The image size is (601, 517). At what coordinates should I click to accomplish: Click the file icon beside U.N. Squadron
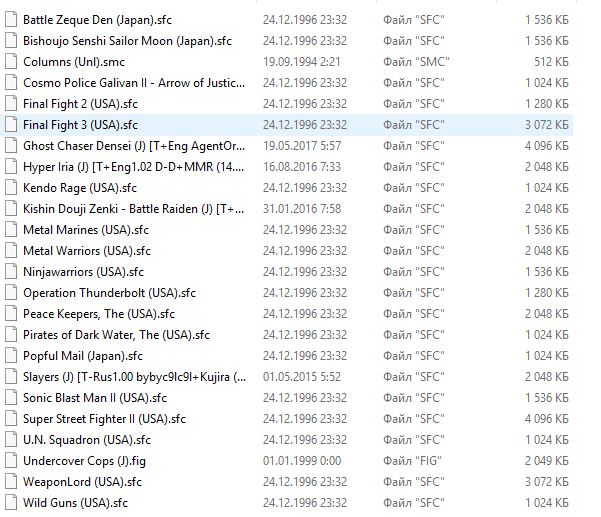click(x=11, y=440)
